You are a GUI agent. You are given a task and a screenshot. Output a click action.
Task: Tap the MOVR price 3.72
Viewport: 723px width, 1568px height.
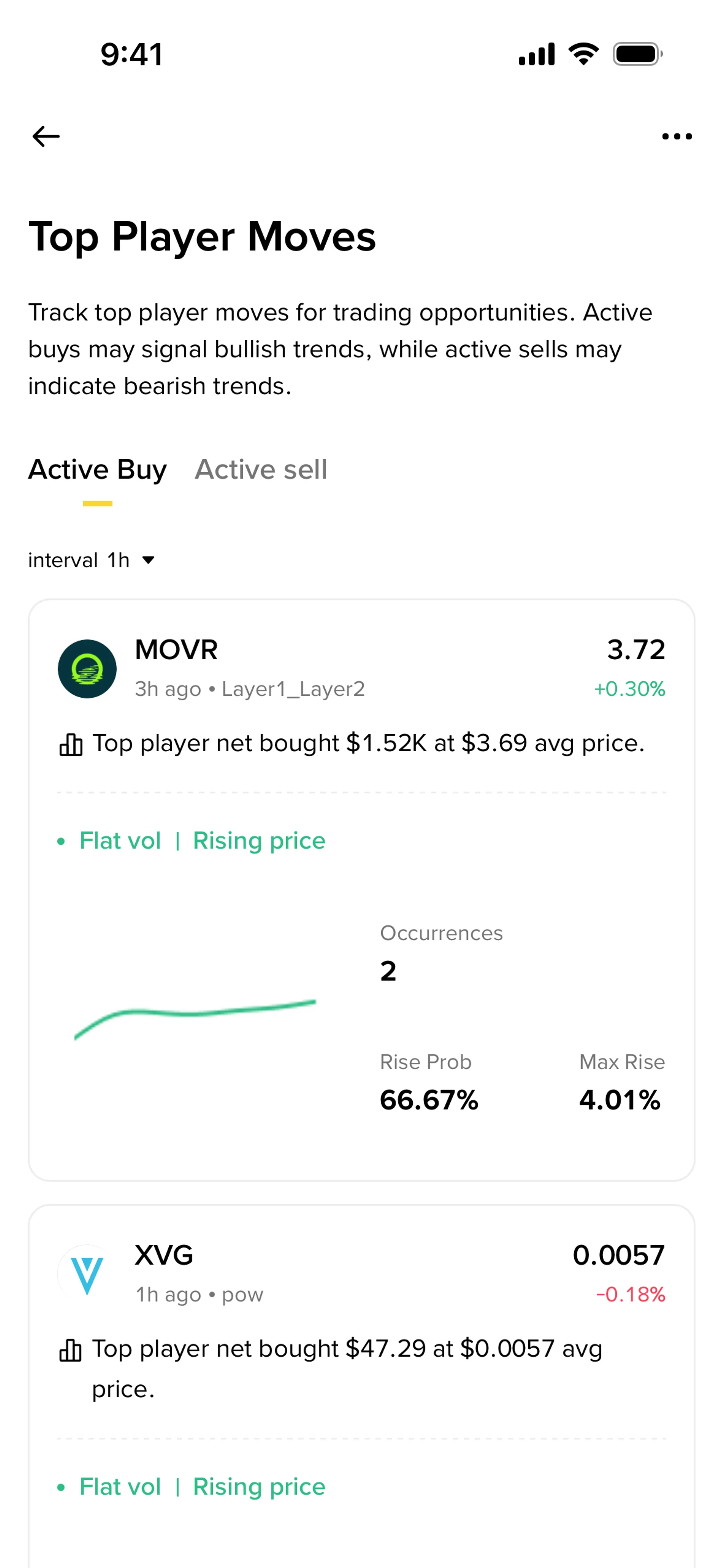pyautogui.click(x=635, y=650)
